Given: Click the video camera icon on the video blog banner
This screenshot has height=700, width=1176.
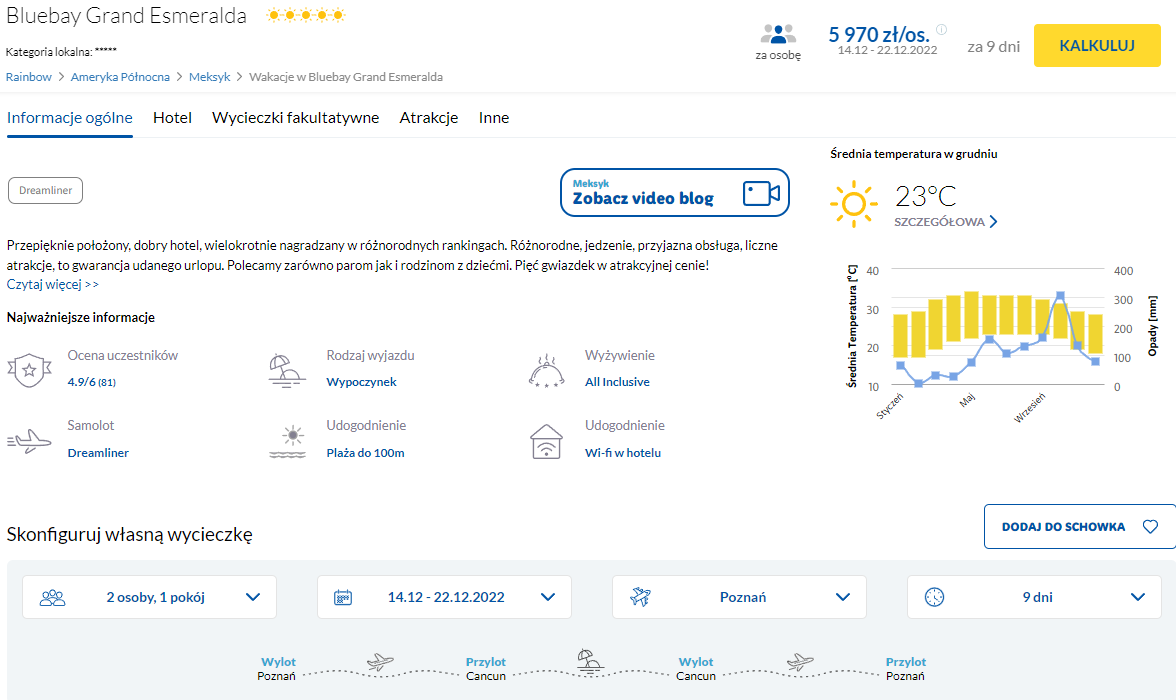Looking at the screenshot, I should click(761, 194).
